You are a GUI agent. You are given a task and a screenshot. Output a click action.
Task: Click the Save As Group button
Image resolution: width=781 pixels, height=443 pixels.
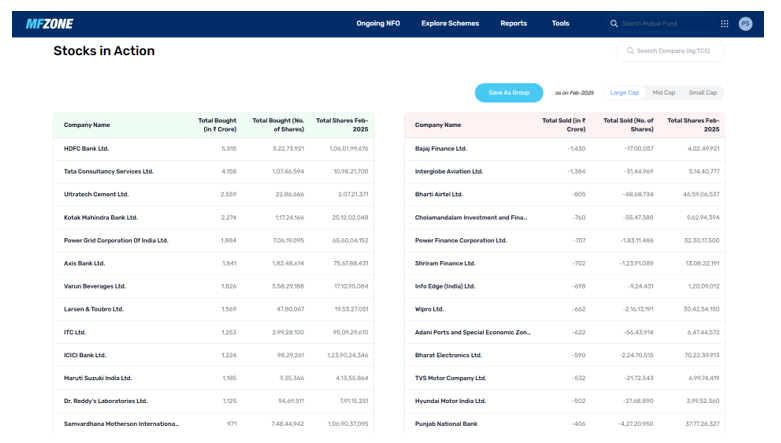(509, 93)
